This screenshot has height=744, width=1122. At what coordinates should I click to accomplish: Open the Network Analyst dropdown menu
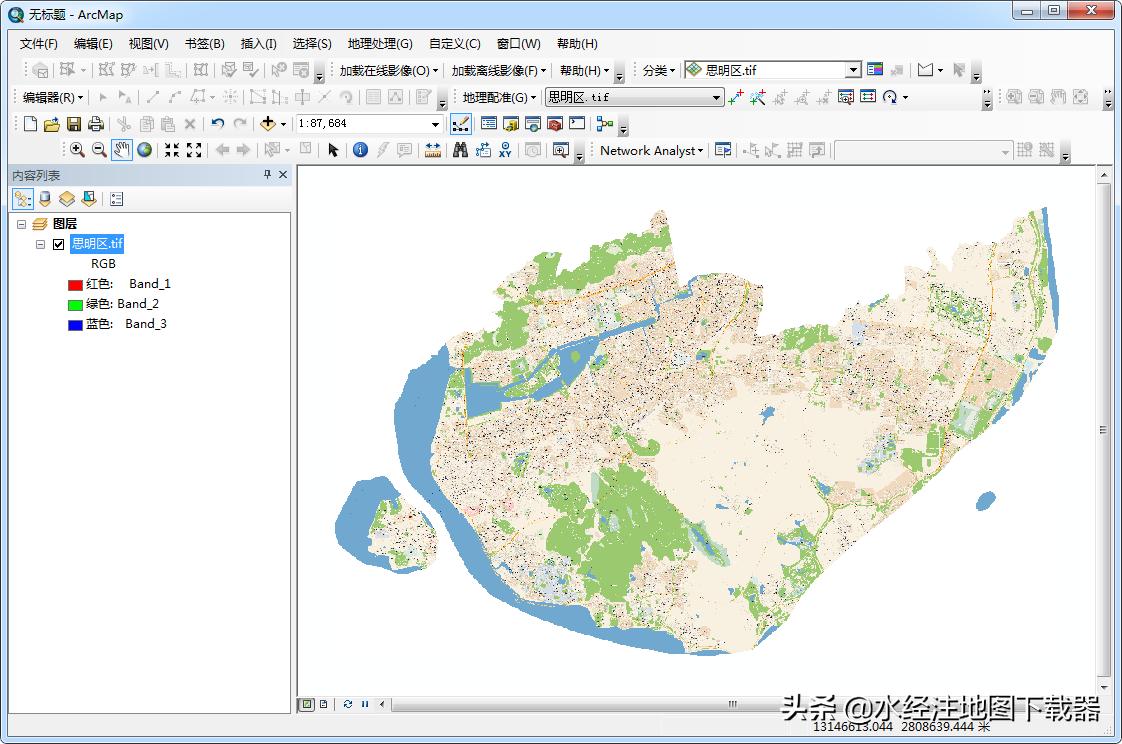tap(652, 150)
